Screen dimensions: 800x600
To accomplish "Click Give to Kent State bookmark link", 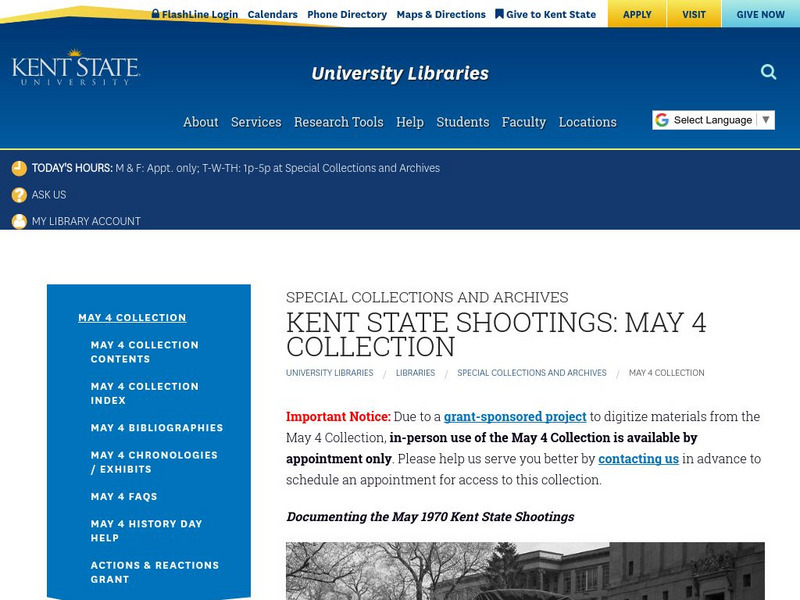I will point(545,14).
